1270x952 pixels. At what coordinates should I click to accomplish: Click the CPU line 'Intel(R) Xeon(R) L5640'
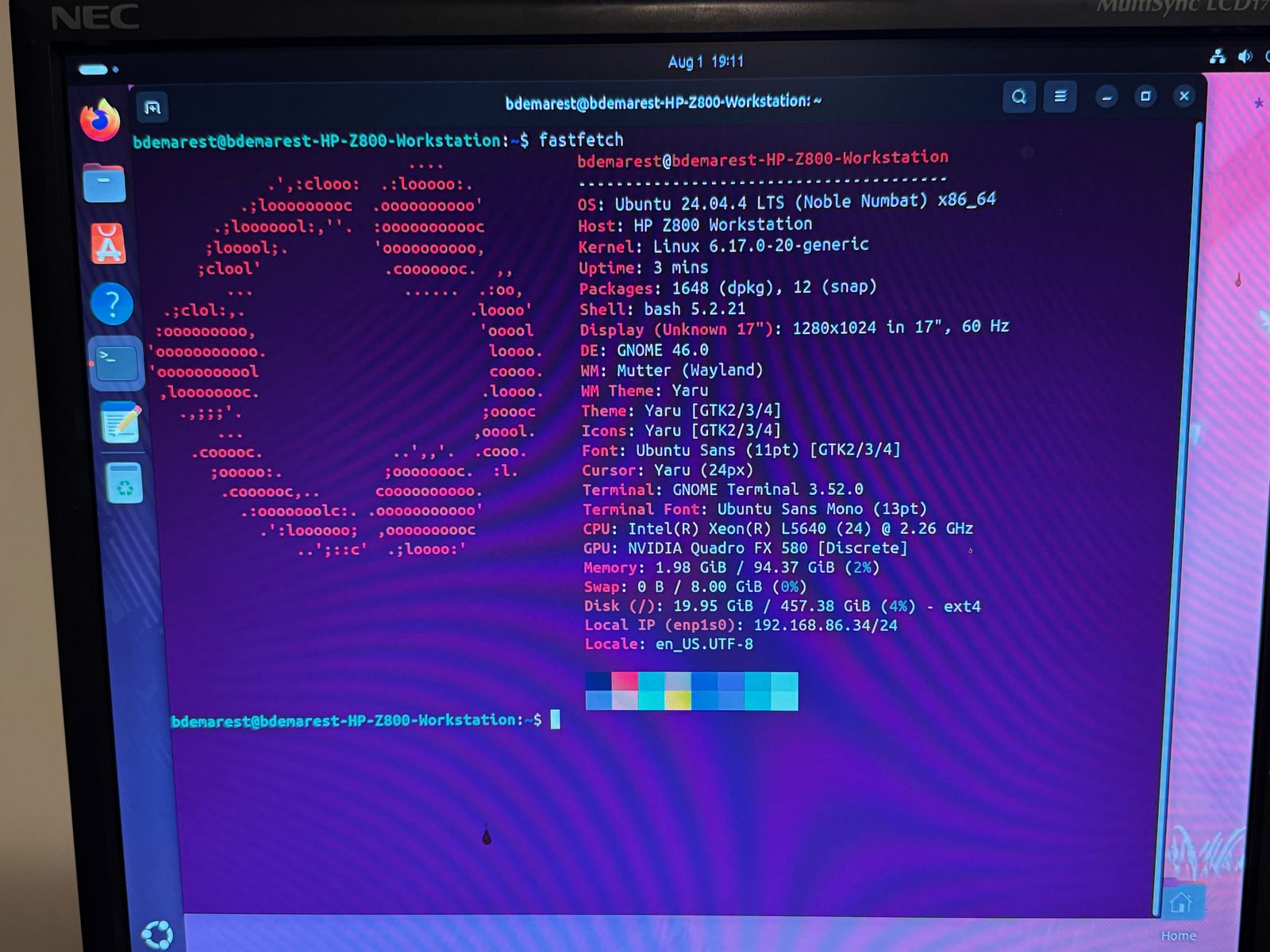click(x=778, y=528)
